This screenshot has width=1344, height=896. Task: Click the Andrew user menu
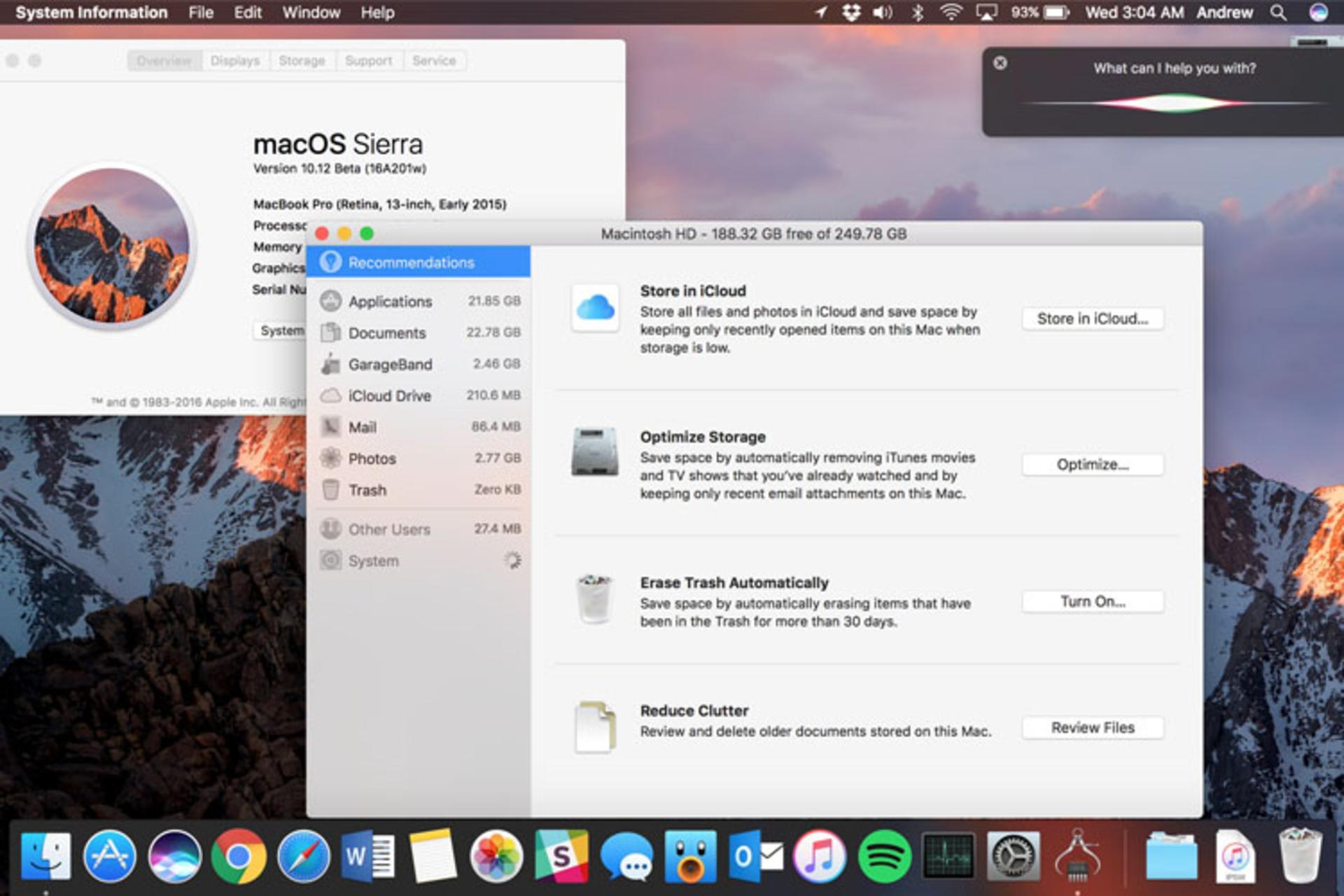coord(1224,13)
